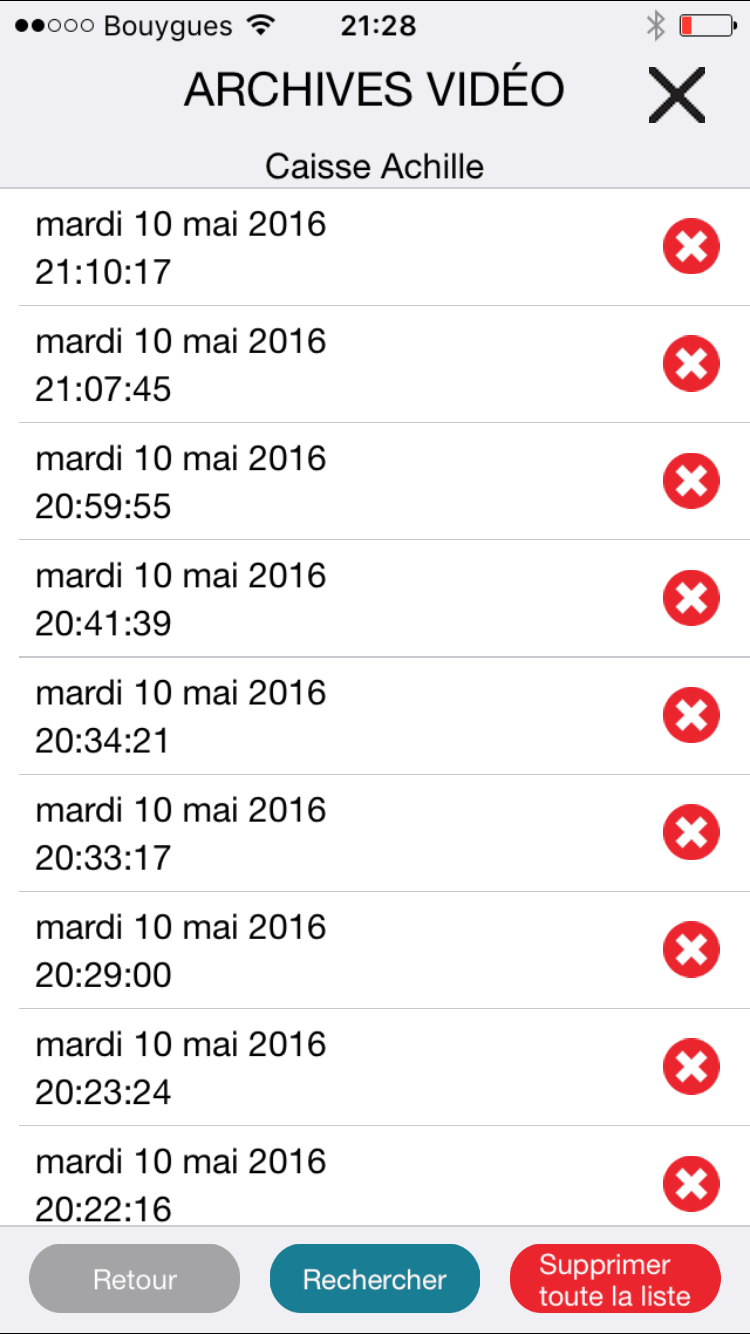Screen dimensions: 750x1334
Task: Remove the 20:23:24 recording
Action: tap(691, 1066)
